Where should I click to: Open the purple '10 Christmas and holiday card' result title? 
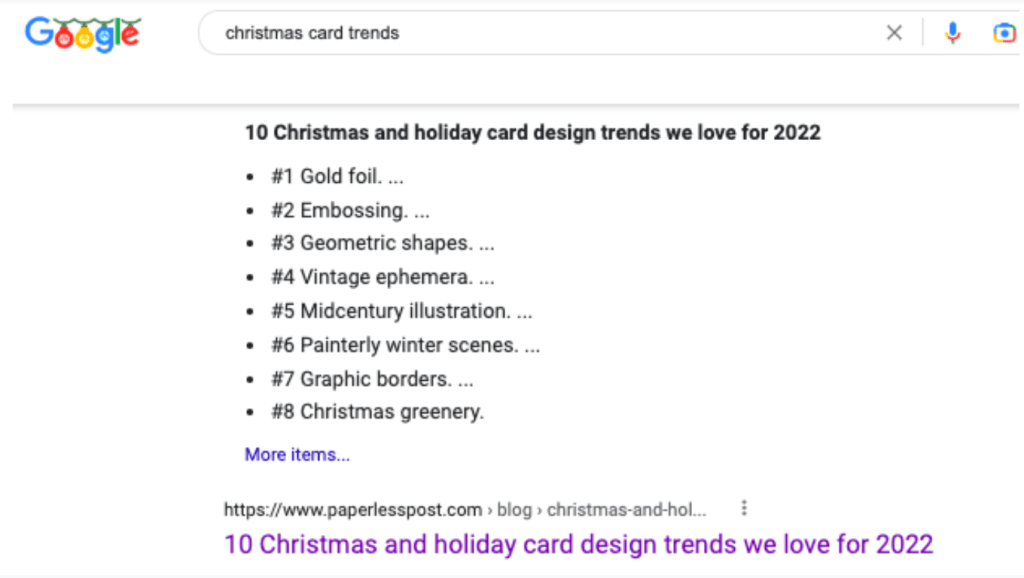[578, 545]
